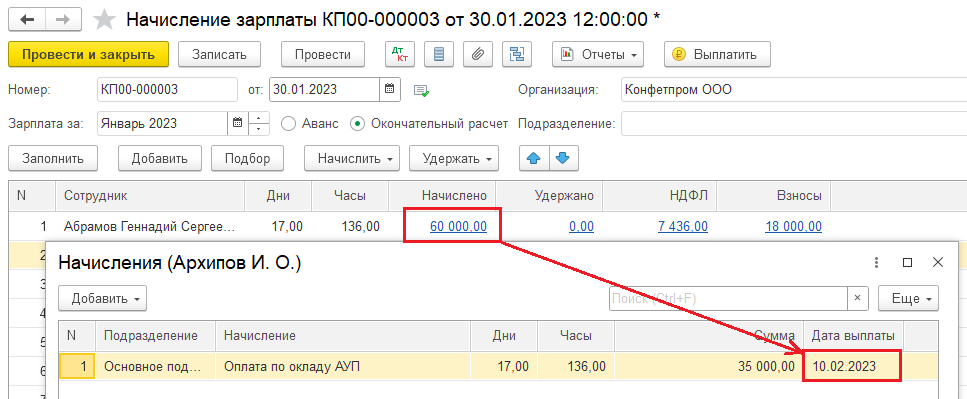Image resolution: width=967 pixels, height=399 pixels.
Task: Focus the Поиск (Ctrl+F) search field
Action: coord(728,298)
